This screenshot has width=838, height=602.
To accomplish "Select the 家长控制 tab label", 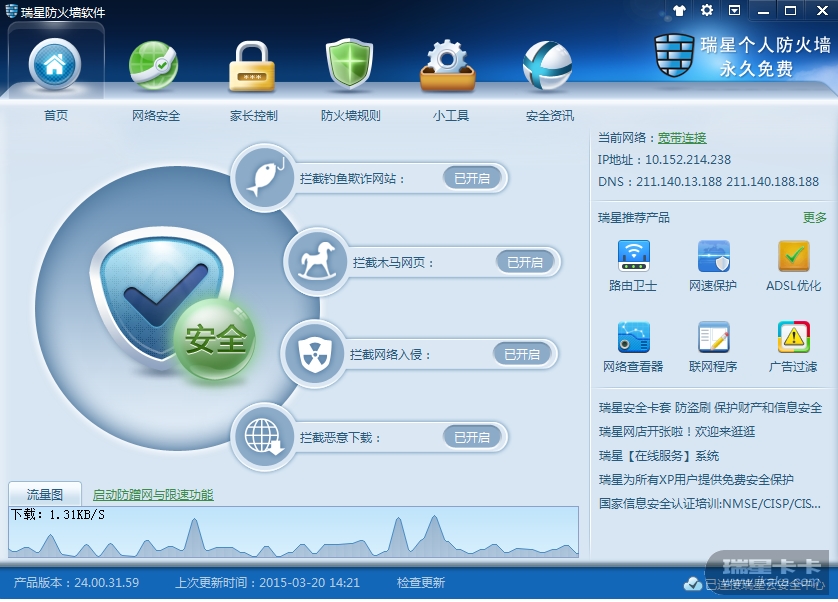I will (253, 115).
